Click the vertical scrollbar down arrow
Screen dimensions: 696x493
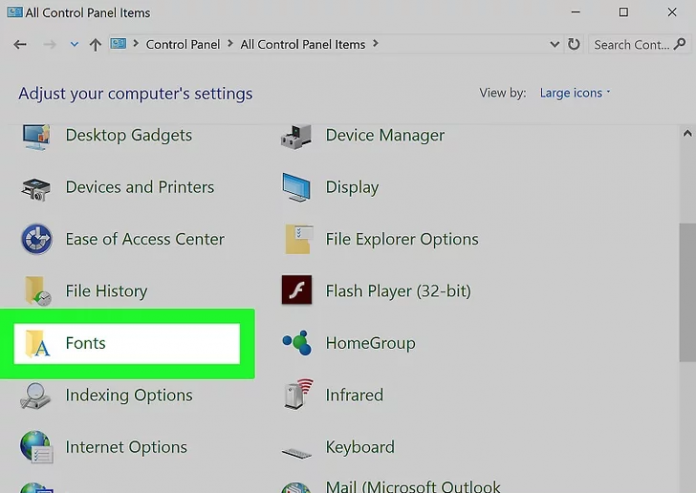coord(687,484)
